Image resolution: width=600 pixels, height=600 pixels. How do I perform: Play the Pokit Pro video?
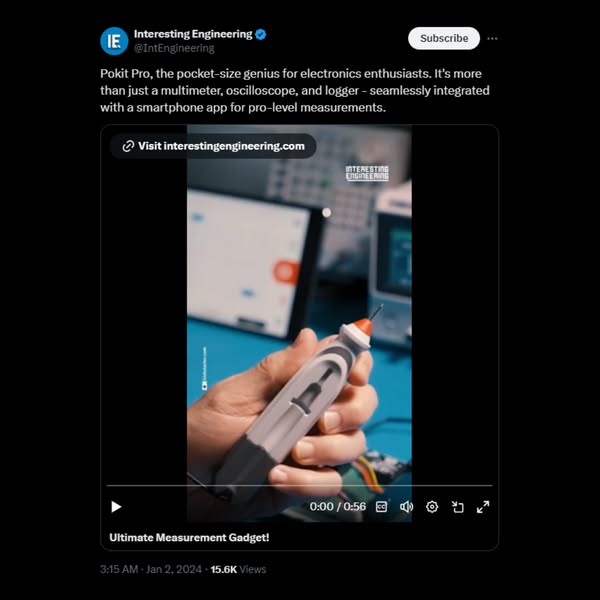coord(116,507)
